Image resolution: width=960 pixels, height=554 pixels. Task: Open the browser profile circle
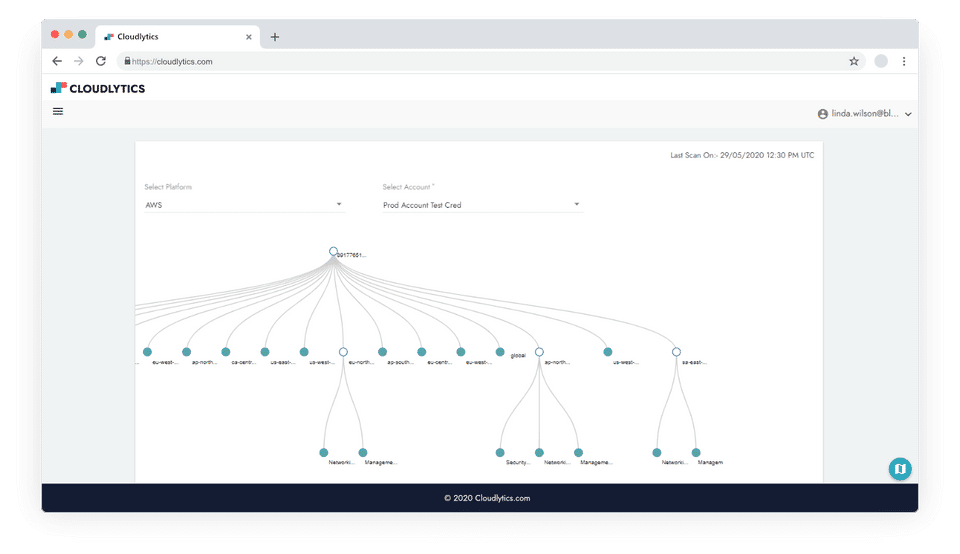tap(881, 61)
